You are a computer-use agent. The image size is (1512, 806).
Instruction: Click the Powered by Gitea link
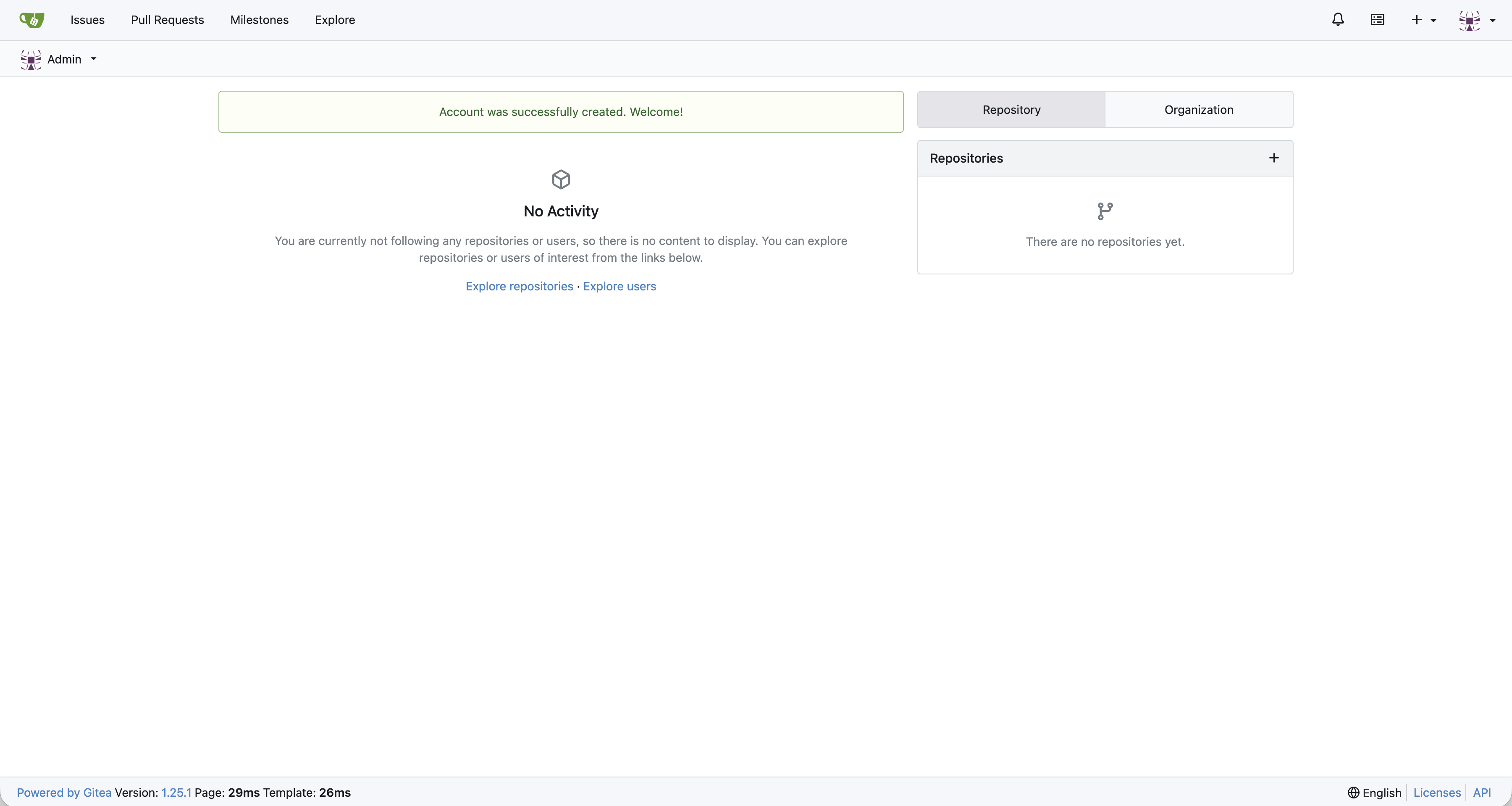pyautogui.click(x=64, y=793)
